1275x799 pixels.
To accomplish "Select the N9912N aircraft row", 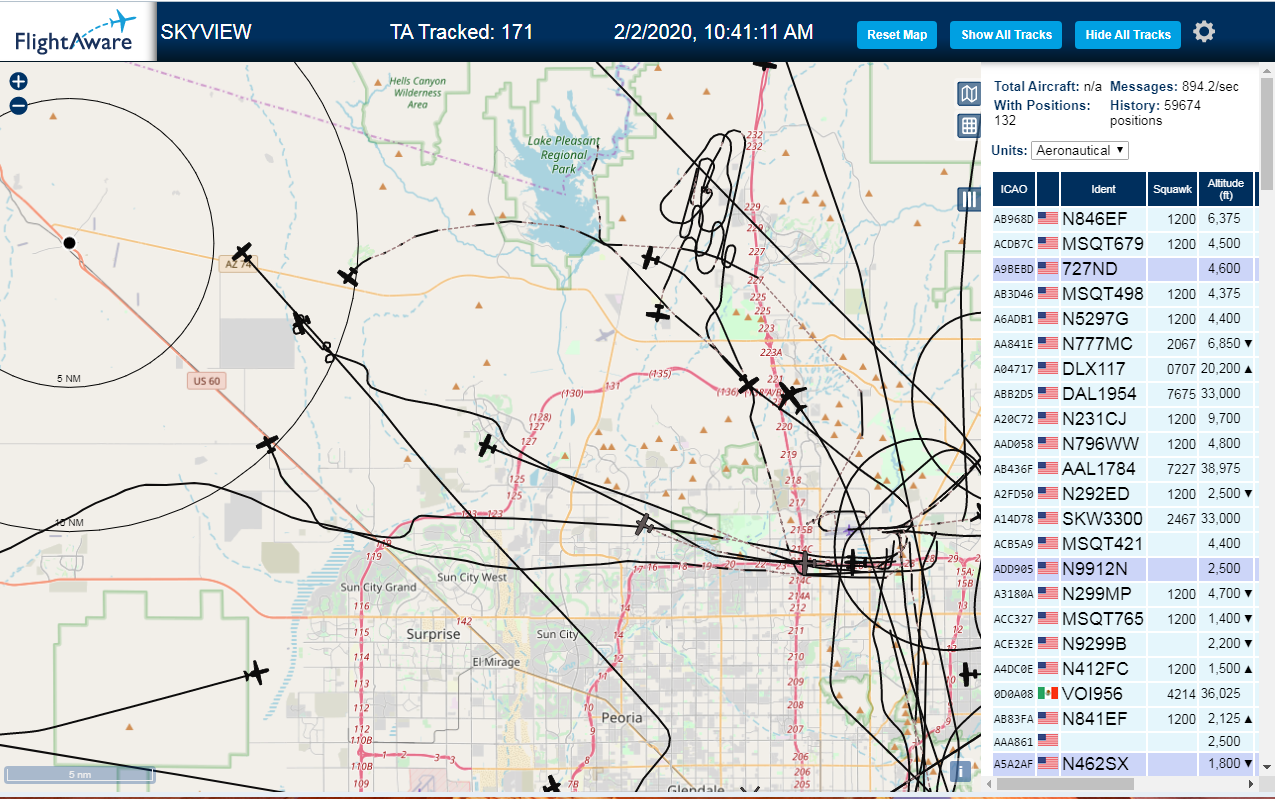I will click(x=1125, y=568).
